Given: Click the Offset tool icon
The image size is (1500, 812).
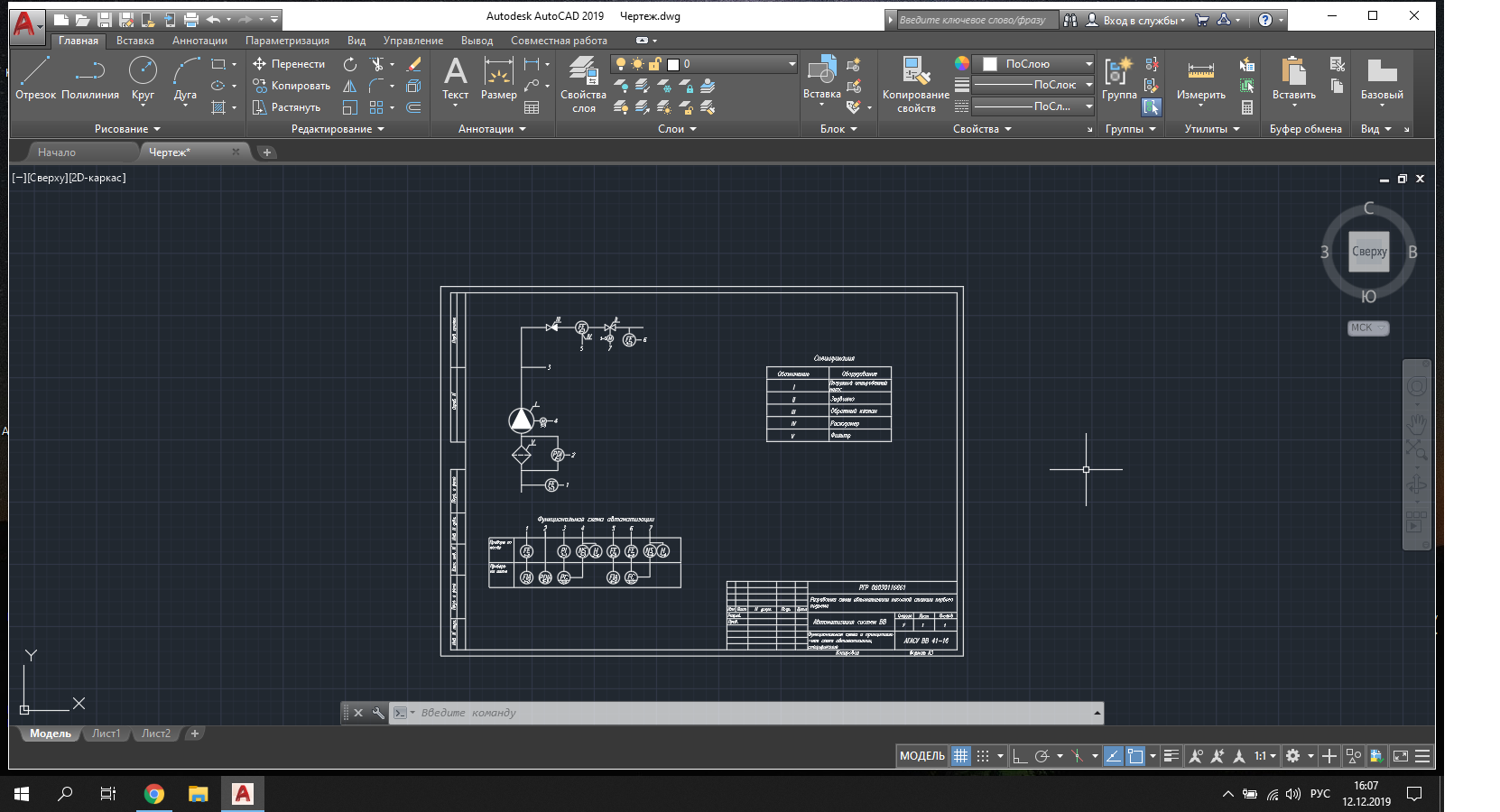Looking at the screenshot, I should (x=414, y=107).
